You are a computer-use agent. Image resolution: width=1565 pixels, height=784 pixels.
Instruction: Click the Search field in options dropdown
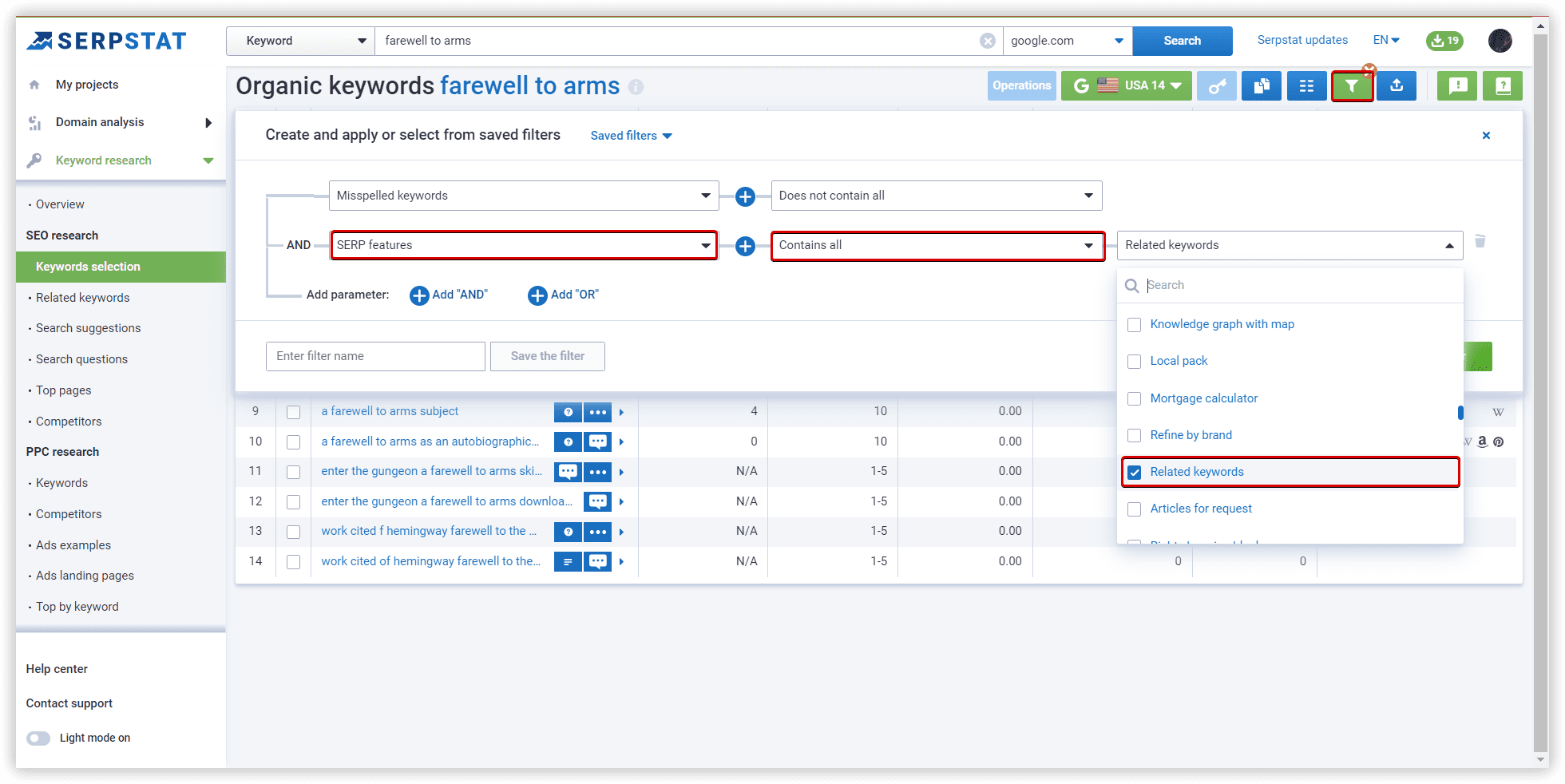[1290, 285]
